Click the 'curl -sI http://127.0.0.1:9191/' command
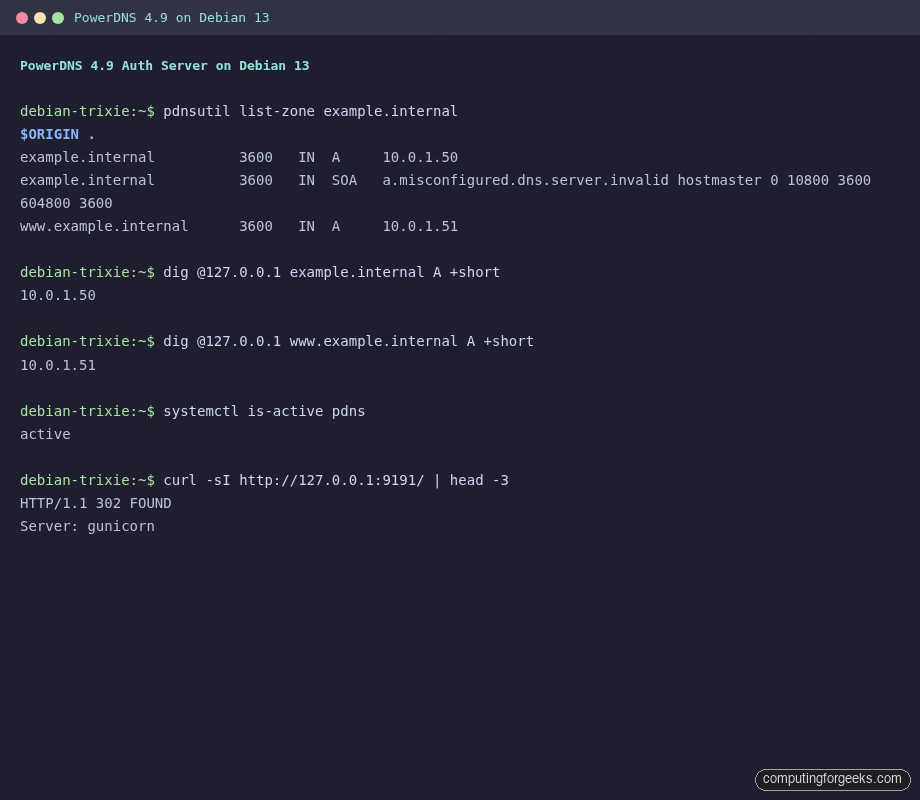Screen dimensions: 920x800 (x=293, y=480)
